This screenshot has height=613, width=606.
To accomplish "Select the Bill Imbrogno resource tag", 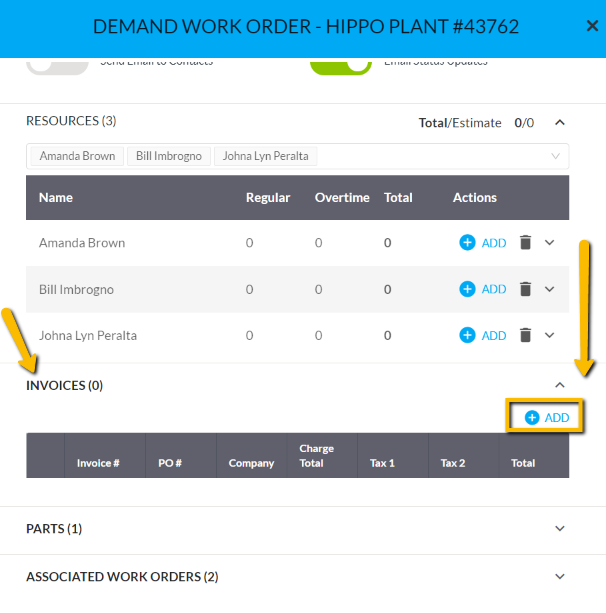I will [169, 156].
